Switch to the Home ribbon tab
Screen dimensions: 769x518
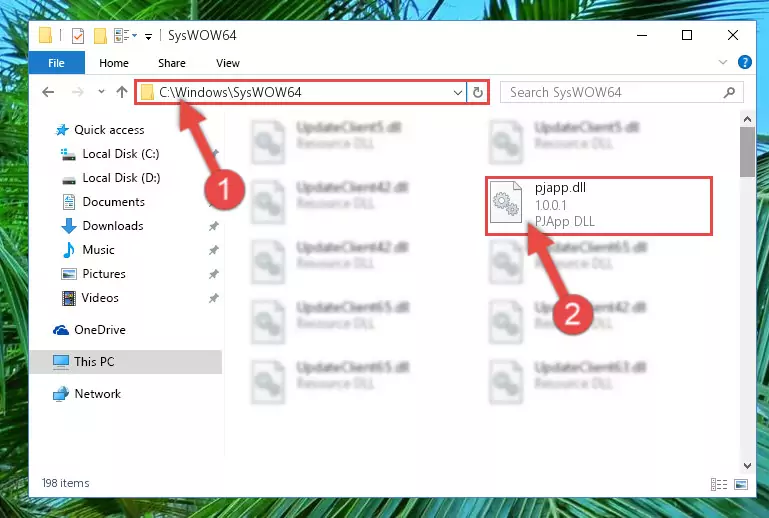click(x=114, y=63)
